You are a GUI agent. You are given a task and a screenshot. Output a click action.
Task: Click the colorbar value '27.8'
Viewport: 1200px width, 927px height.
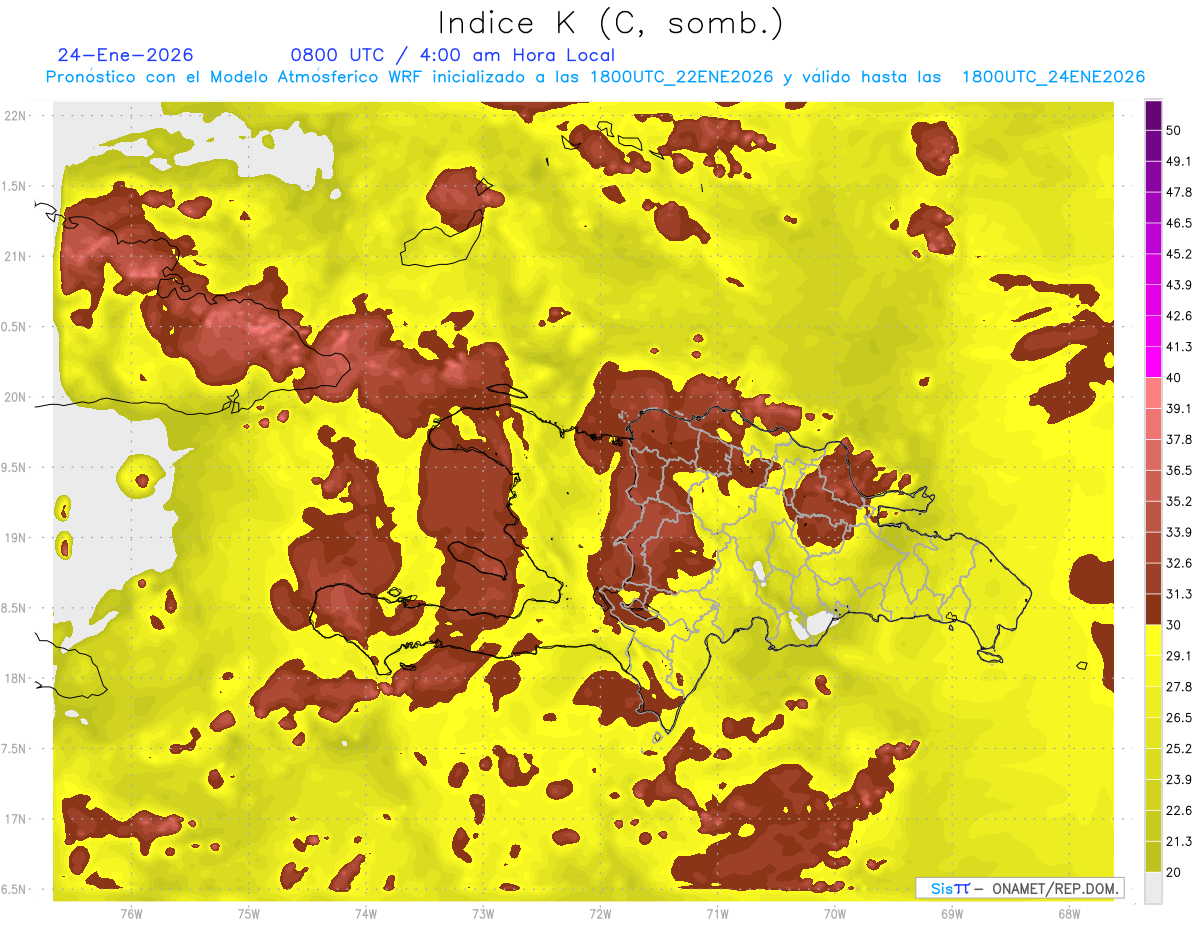tap(1179, 687)
